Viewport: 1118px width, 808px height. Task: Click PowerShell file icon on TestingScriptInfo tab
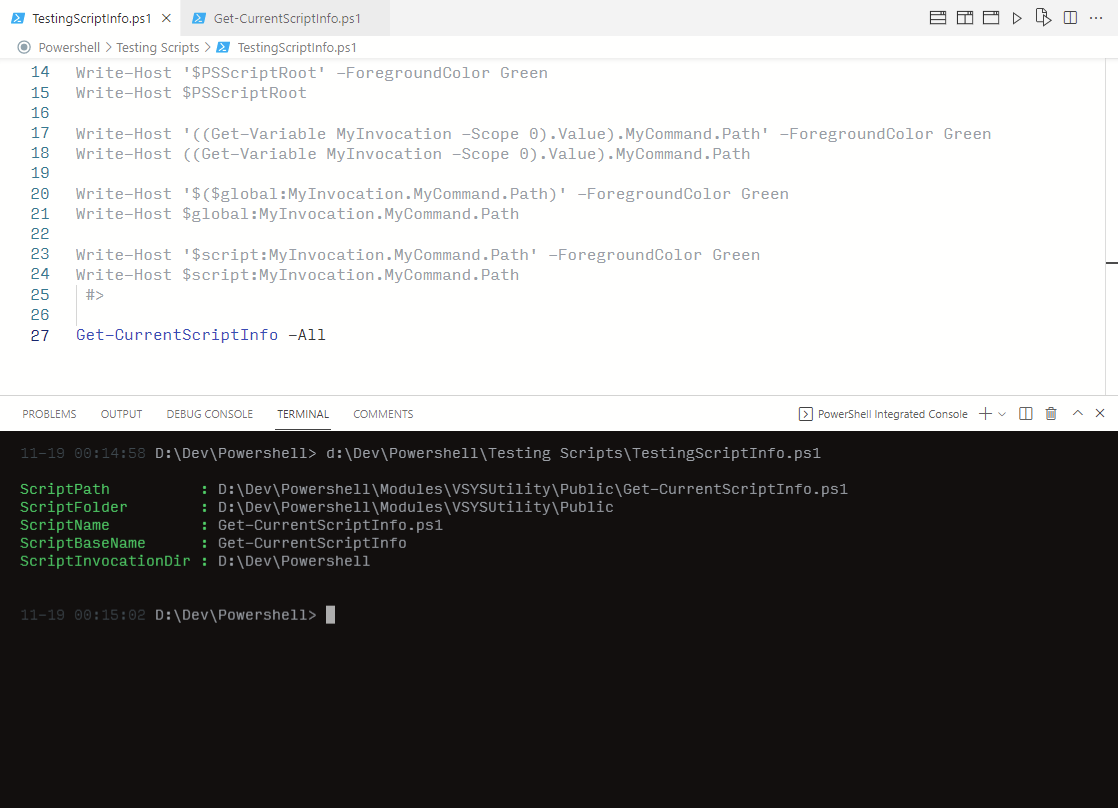(x=18, y=19)
